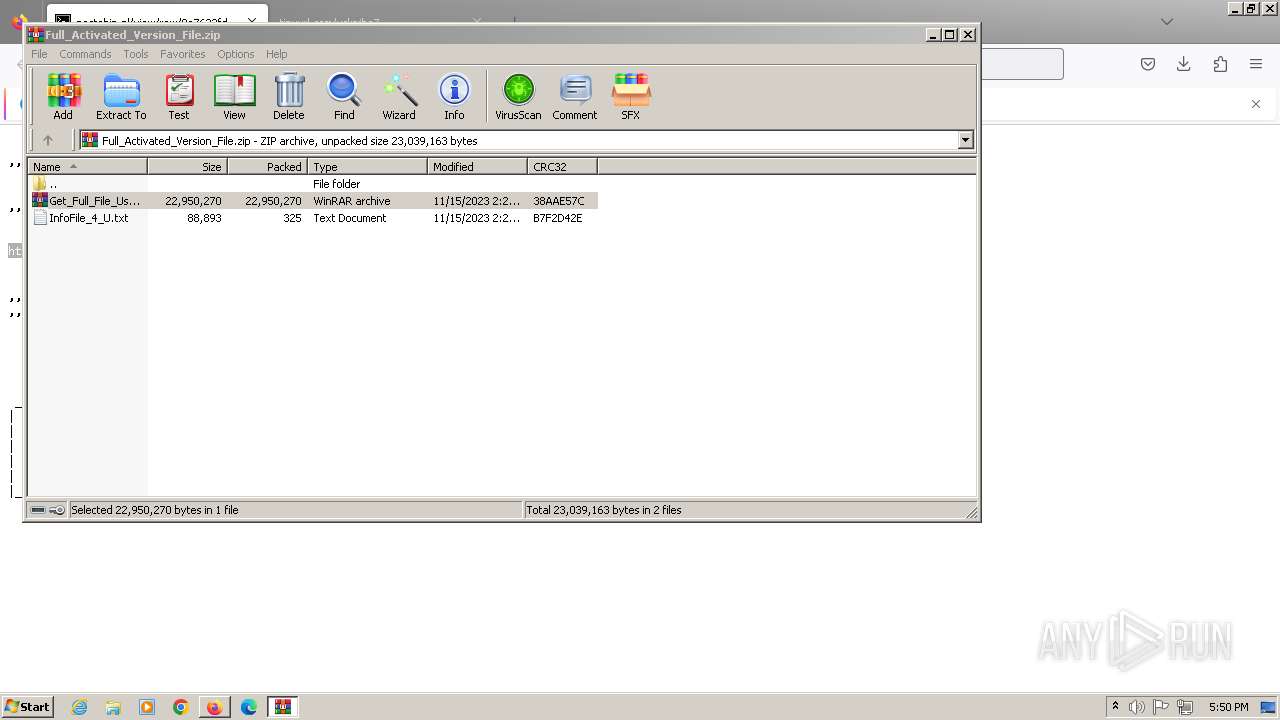Screen dimensions: 1280x720
Task: Click the Selected 22,950,270 bytes status text
Action: coord(155,510)
